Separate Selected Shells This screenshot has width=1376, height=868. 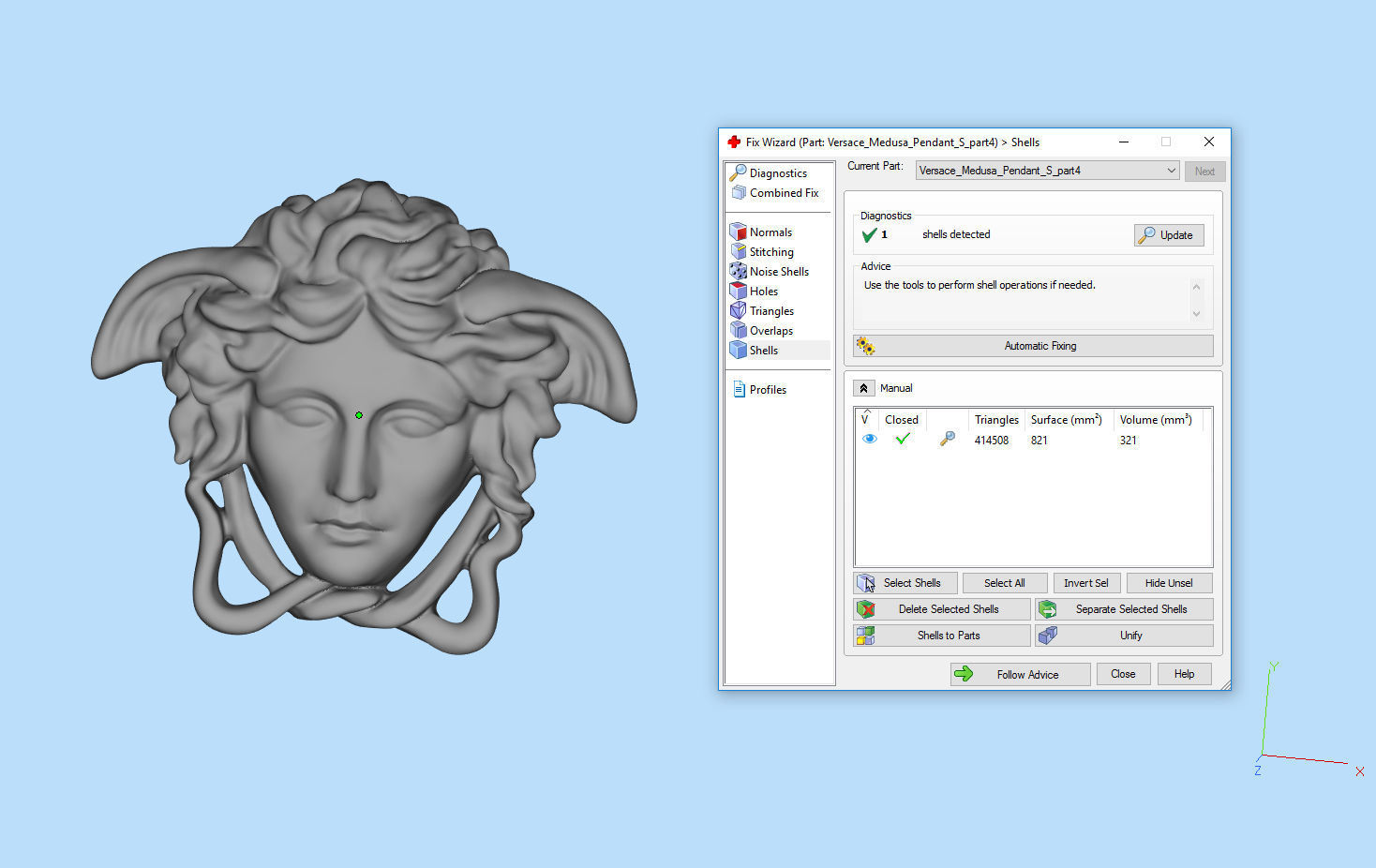(x=1124, y=609)
